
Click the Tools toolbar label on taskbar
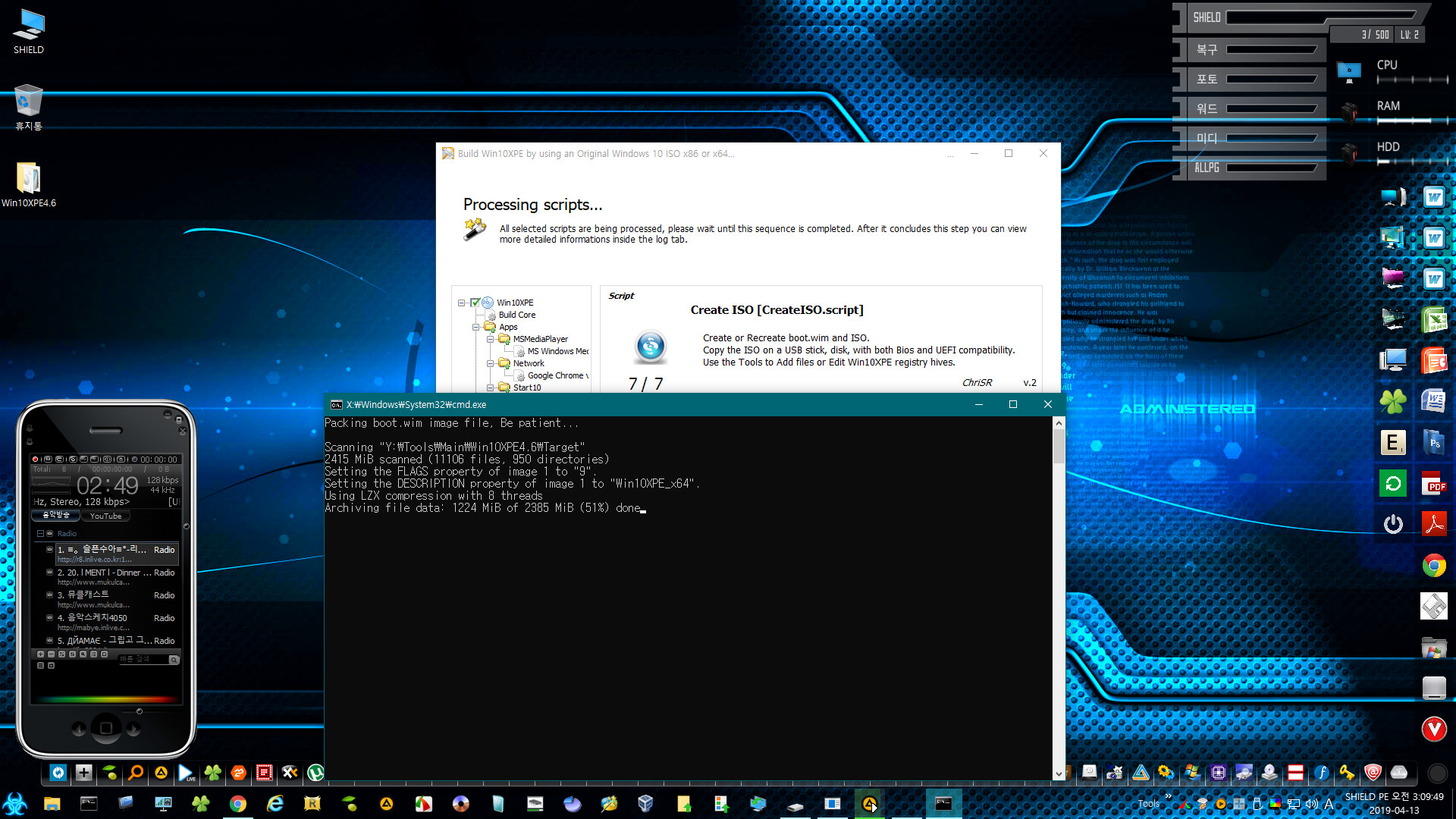[1148, 804]
